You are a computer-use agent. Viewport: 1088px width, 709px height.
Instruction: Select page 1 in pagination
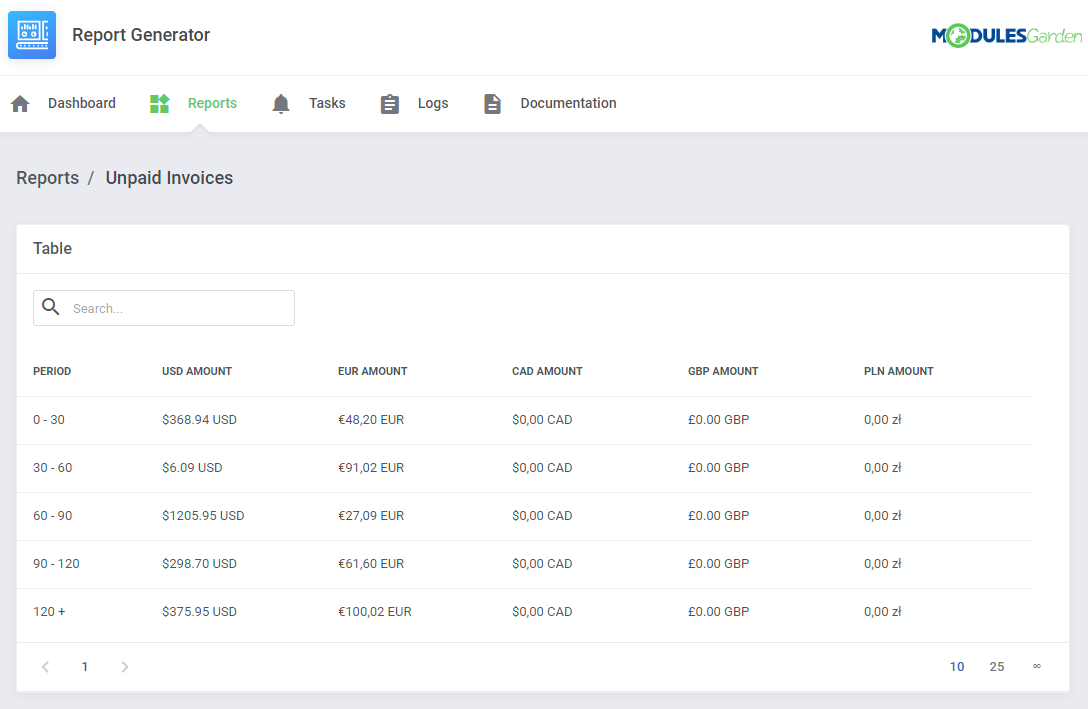pos(85,667)
